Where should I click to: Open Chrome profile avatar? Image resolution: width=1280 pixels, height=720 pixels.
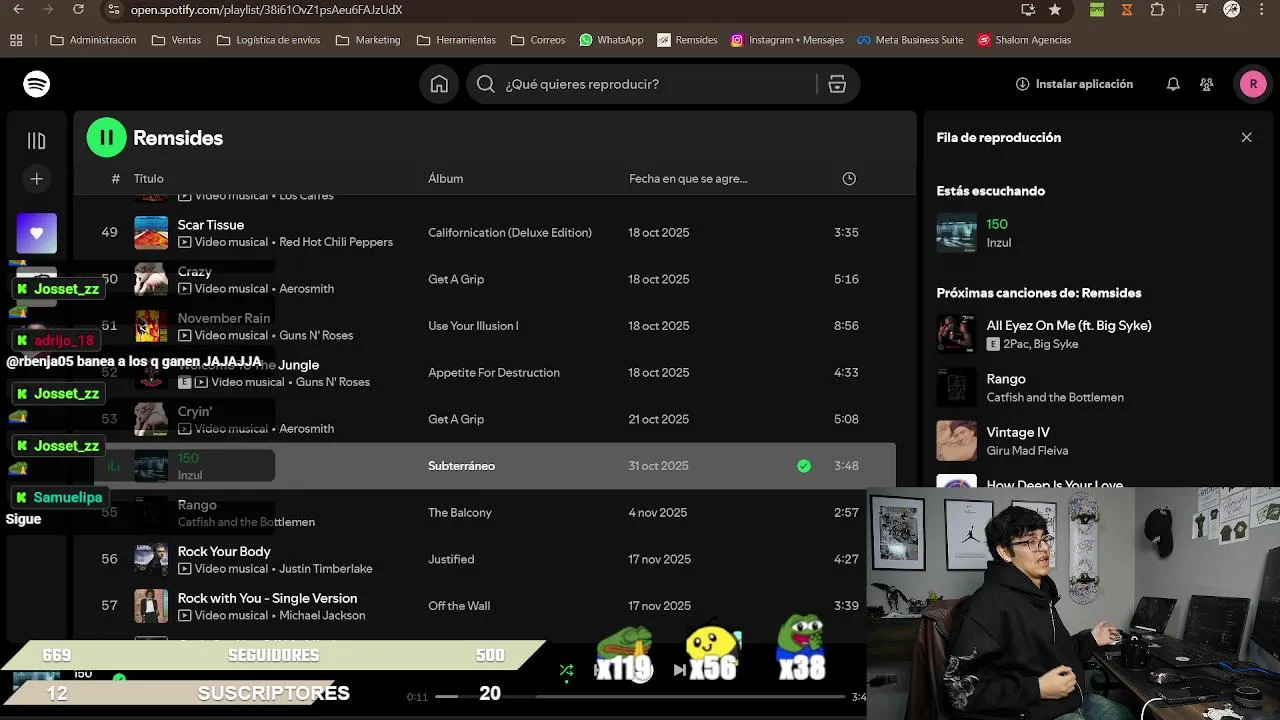[x=1232, y=10]
